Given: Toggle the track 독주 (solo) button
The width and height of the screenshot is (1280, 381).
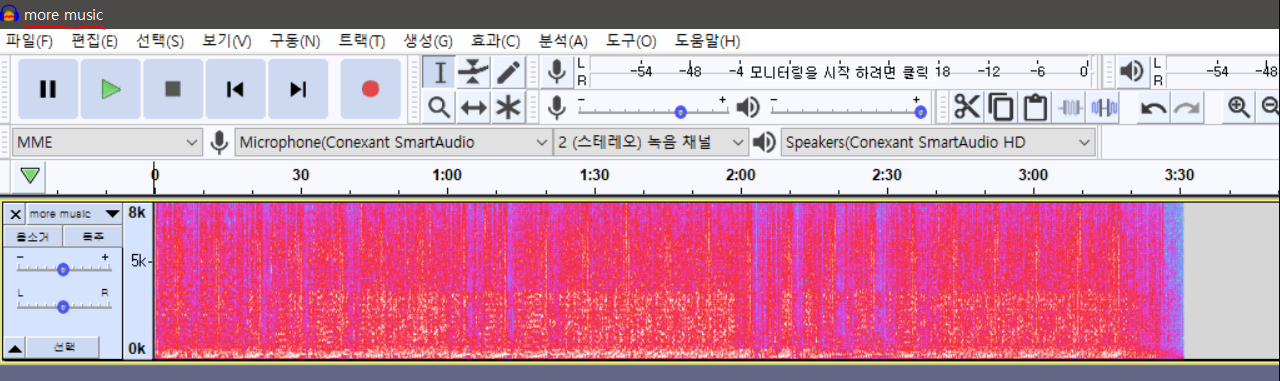Looking at the screenshot, I should tap(93, 236).
